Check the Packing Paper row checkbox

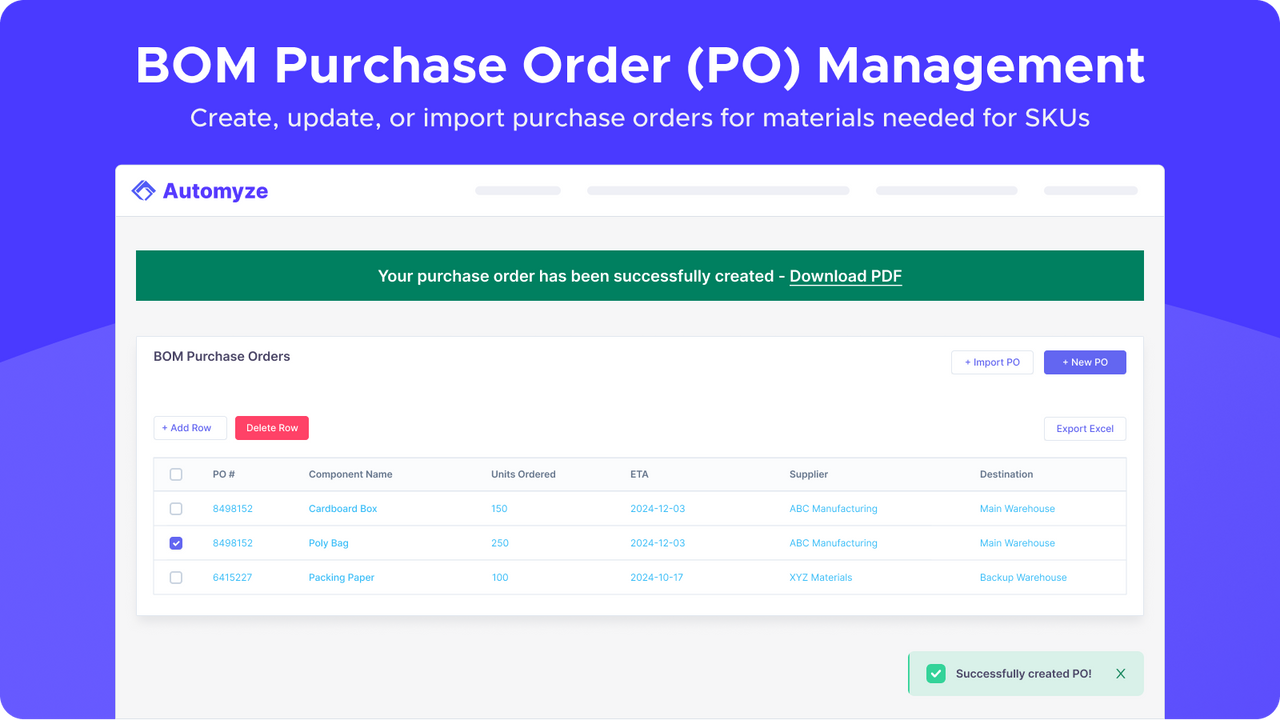[x=176, y=578]
